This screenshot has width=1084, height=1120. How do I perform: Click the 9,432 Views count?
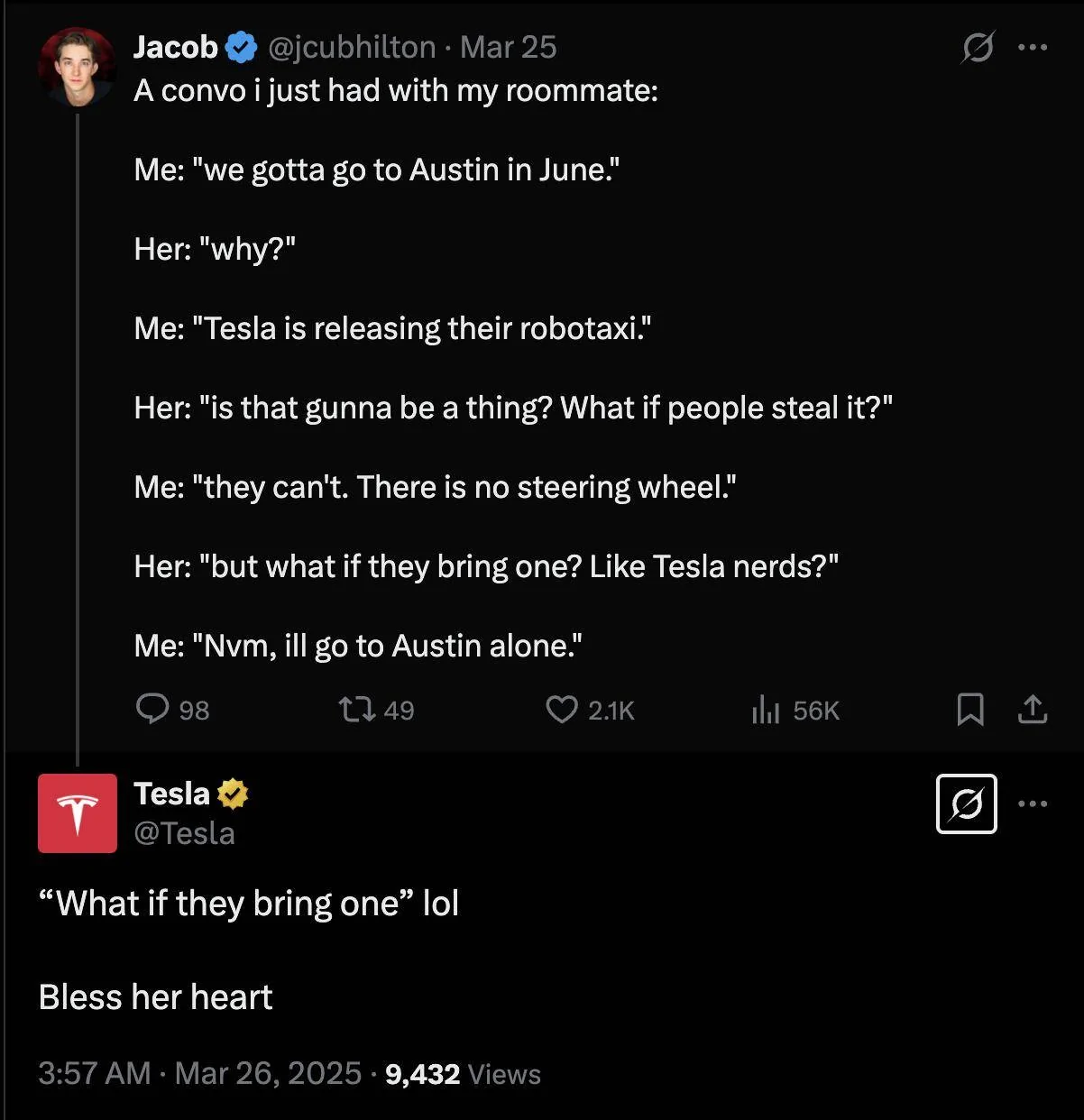(463, 1074)
